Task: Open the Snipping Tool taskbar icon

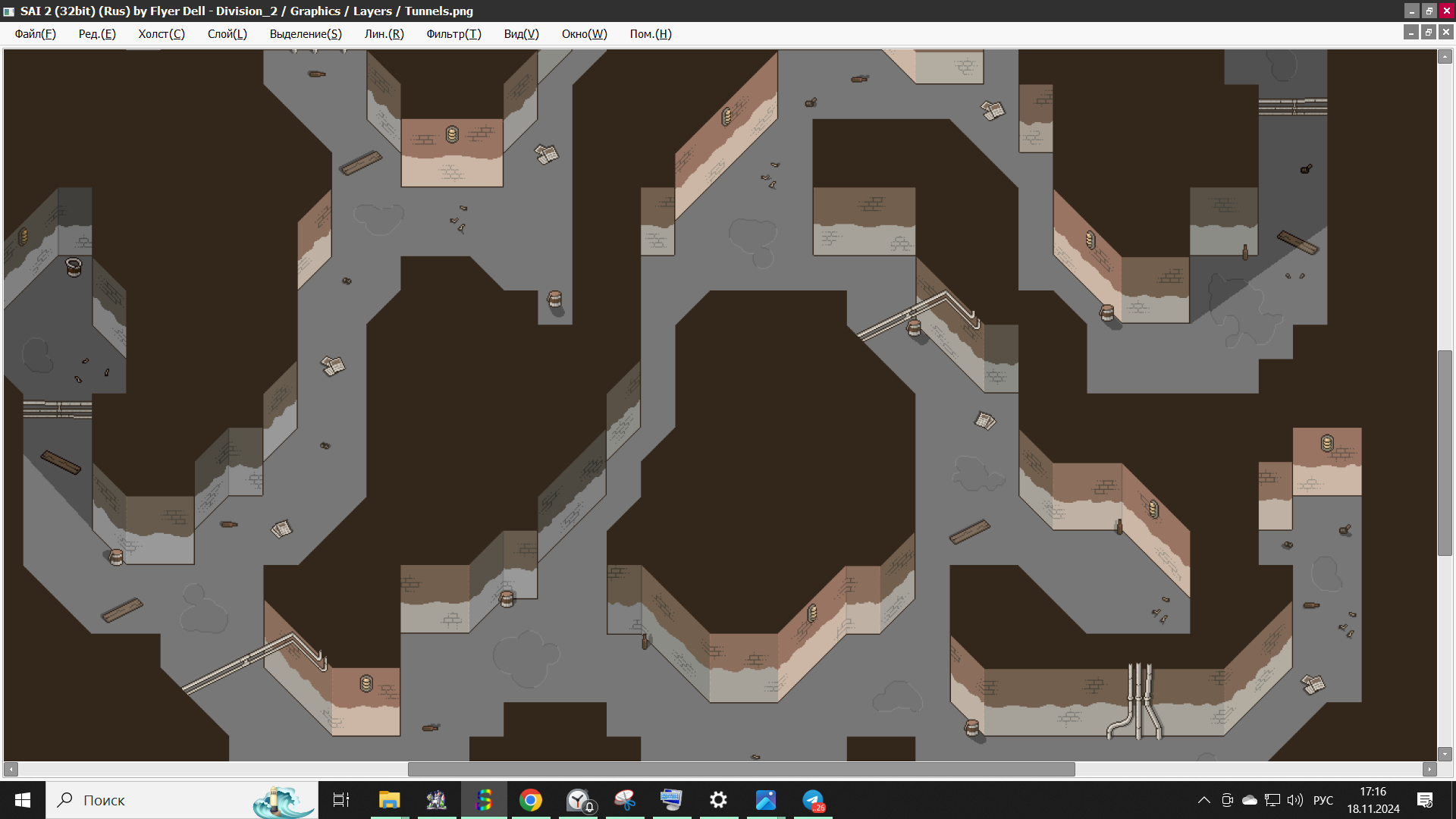Action: (625, 800)
